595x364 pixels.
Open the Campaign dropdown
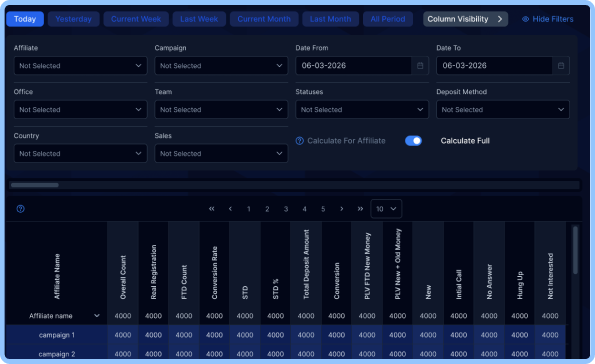(221, 66)
